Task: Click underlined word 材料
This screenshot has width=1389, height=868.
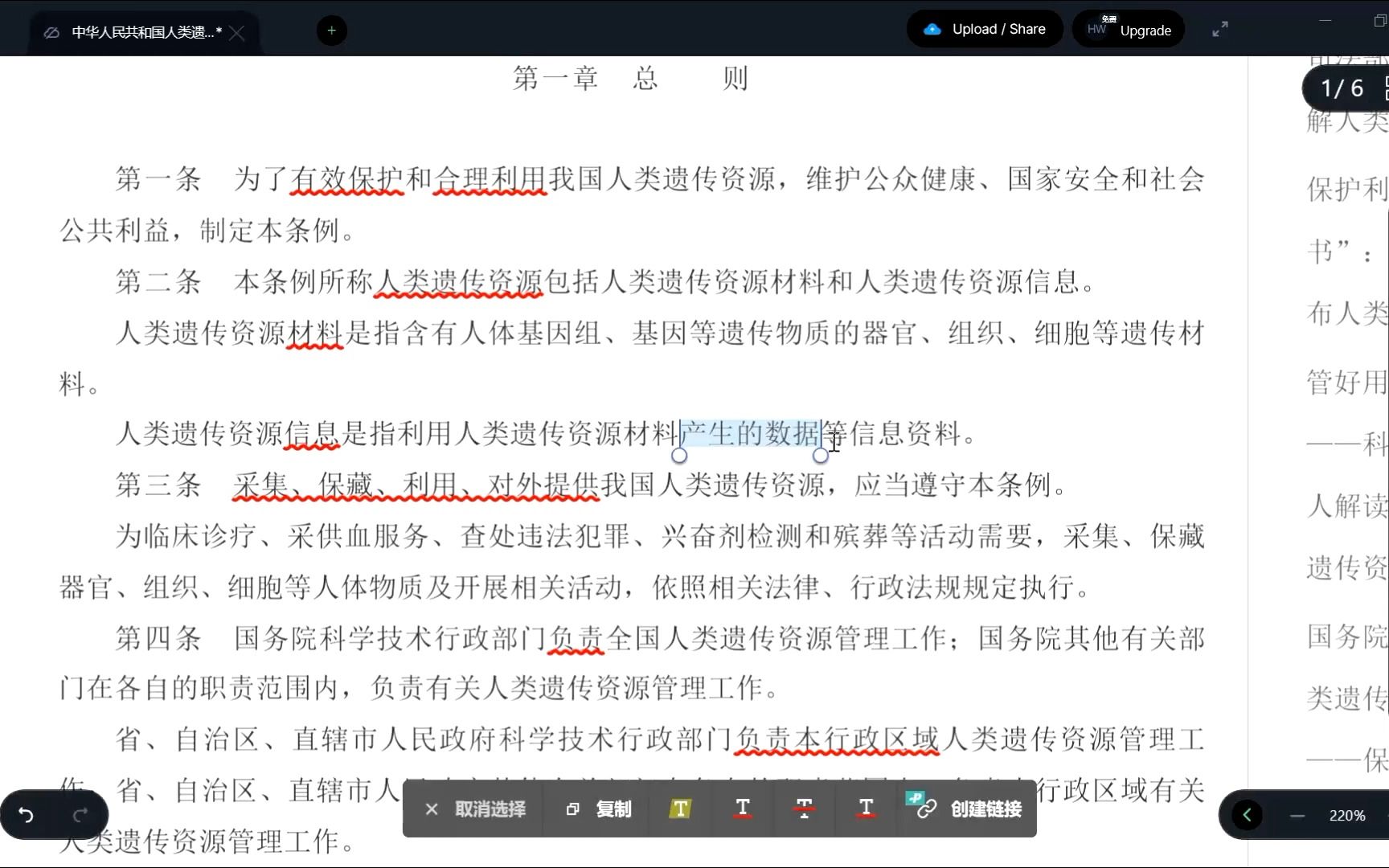Action: [315, 333]
